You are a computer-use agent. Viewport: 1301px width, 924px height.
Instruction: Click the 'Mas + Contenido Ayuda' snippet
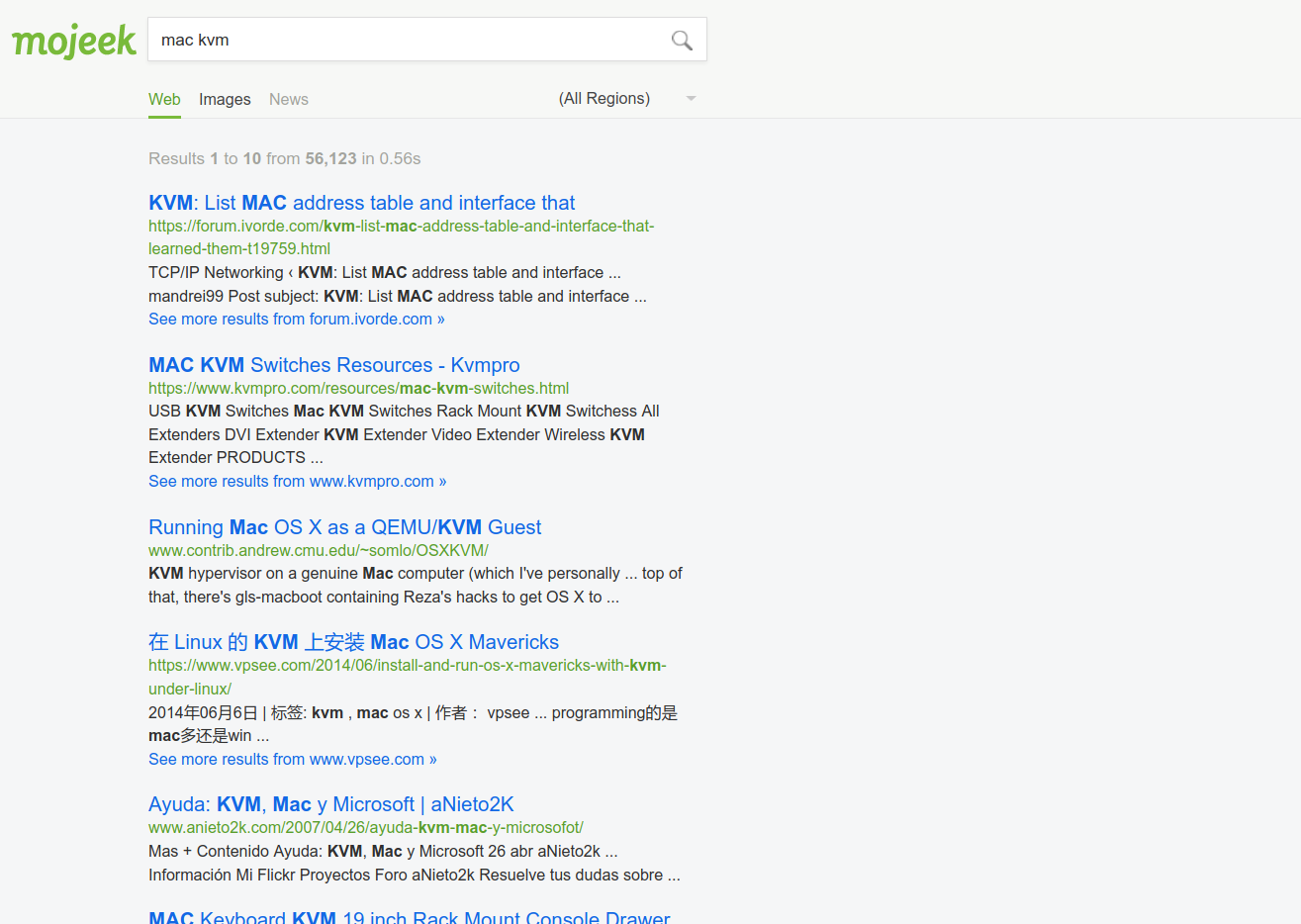coord(415,863)
